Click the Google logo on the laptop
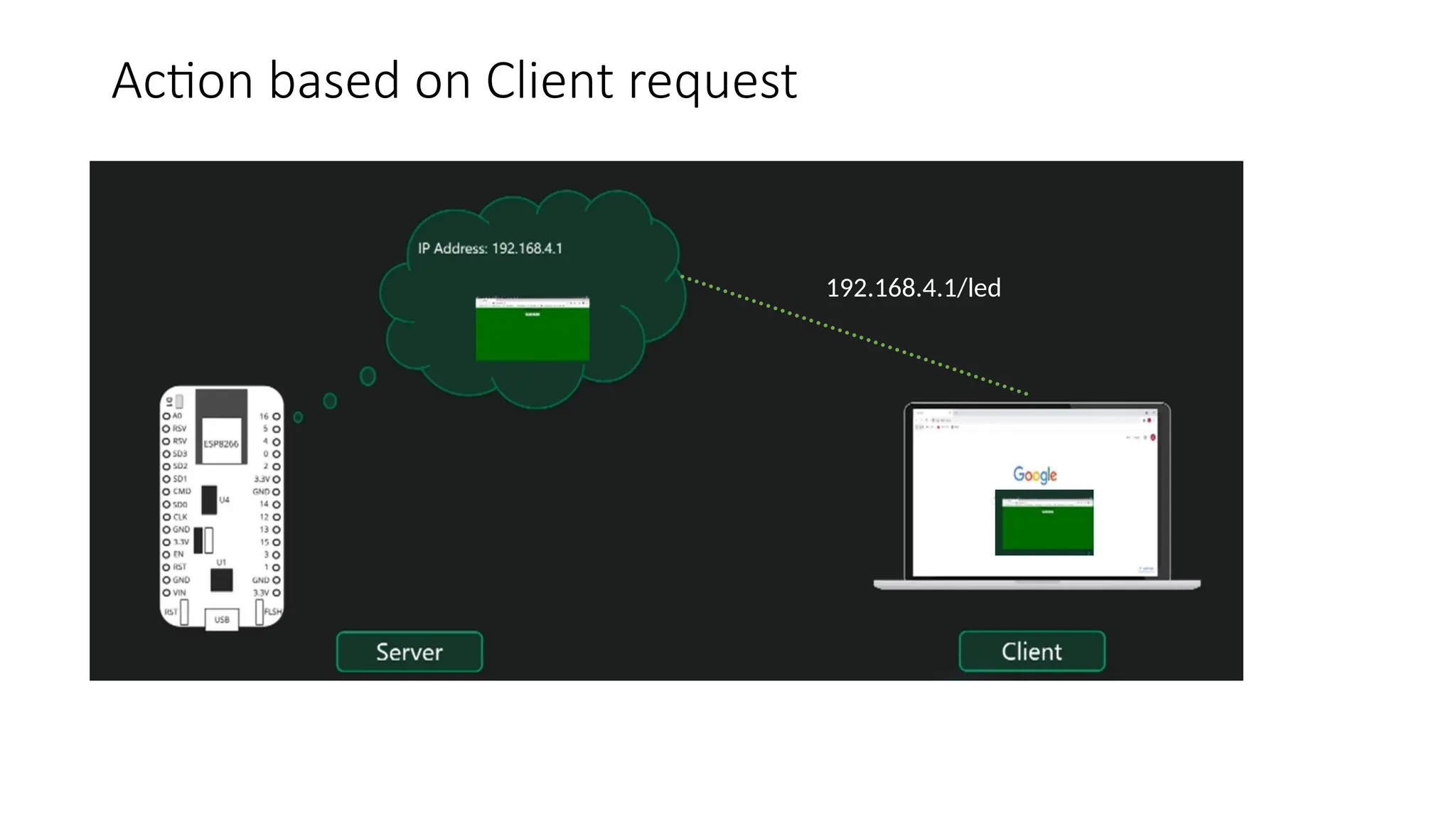Screen dimensions: 1456x819 click(1034, 474)
